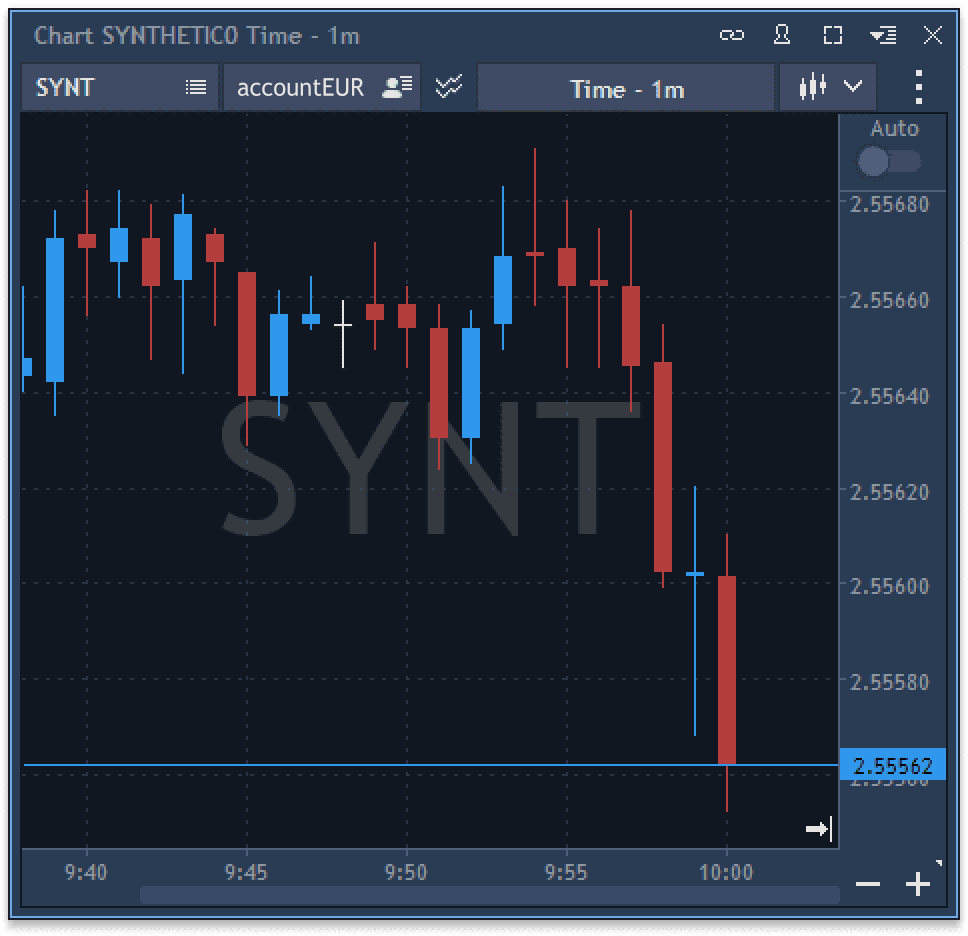Click the dock panel icon
Screen dimensions: 968x936
pyautogui.click(x=883, y=34)
